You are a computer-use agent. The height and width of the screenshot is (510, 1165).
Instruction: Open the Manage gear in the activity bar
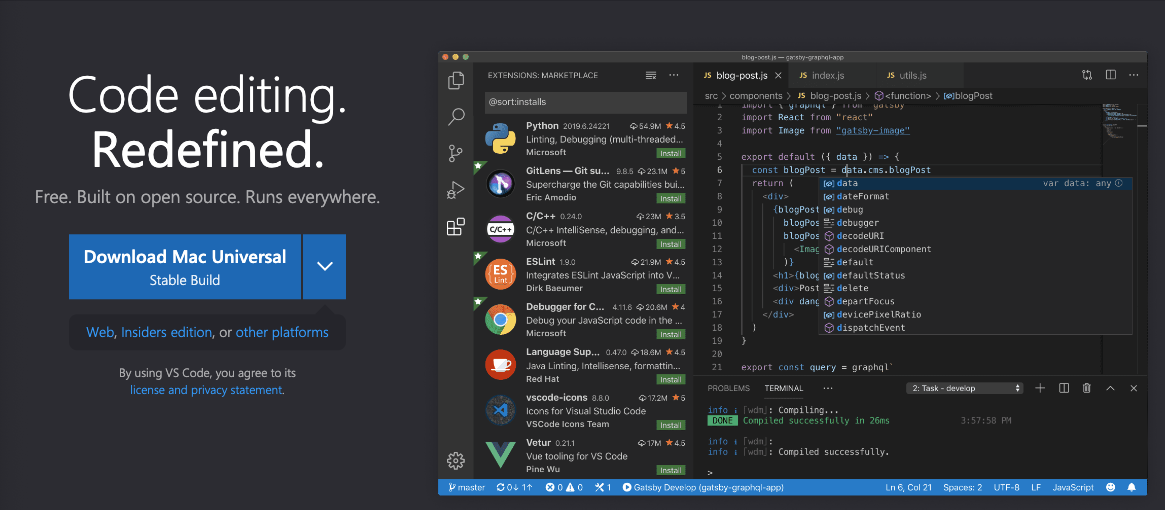point(456,460)
